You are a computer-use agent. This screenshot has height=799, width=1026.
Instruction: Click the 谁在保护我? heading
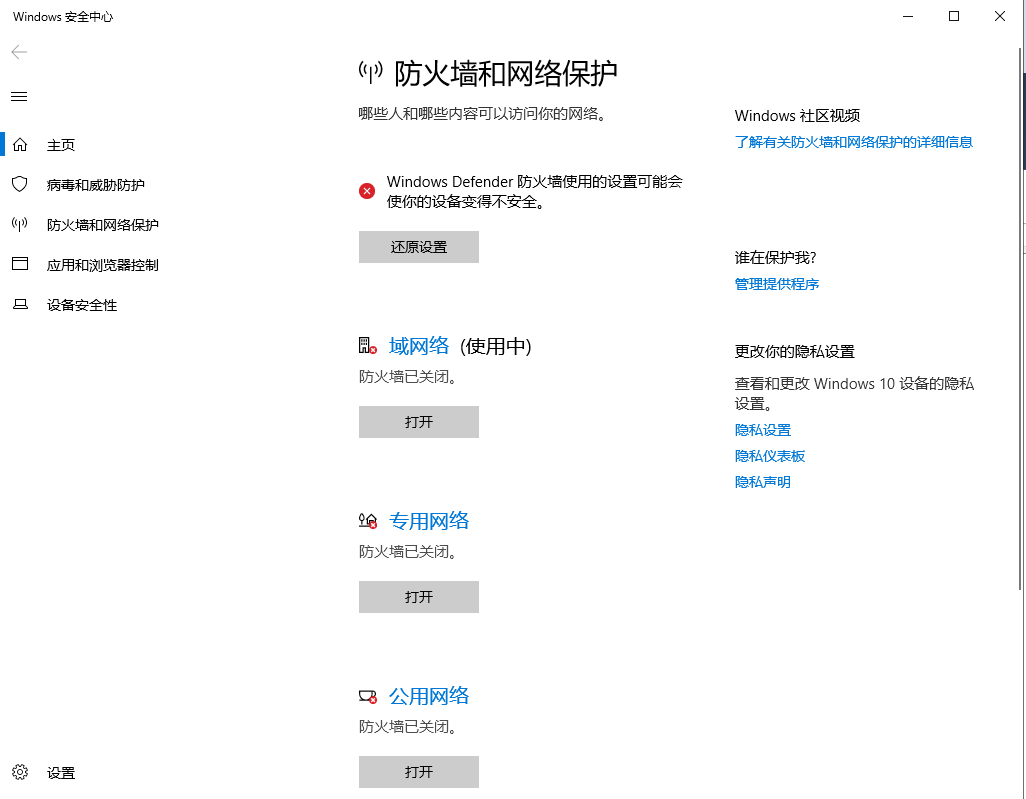pyautogui.click(x=775, y=258)
